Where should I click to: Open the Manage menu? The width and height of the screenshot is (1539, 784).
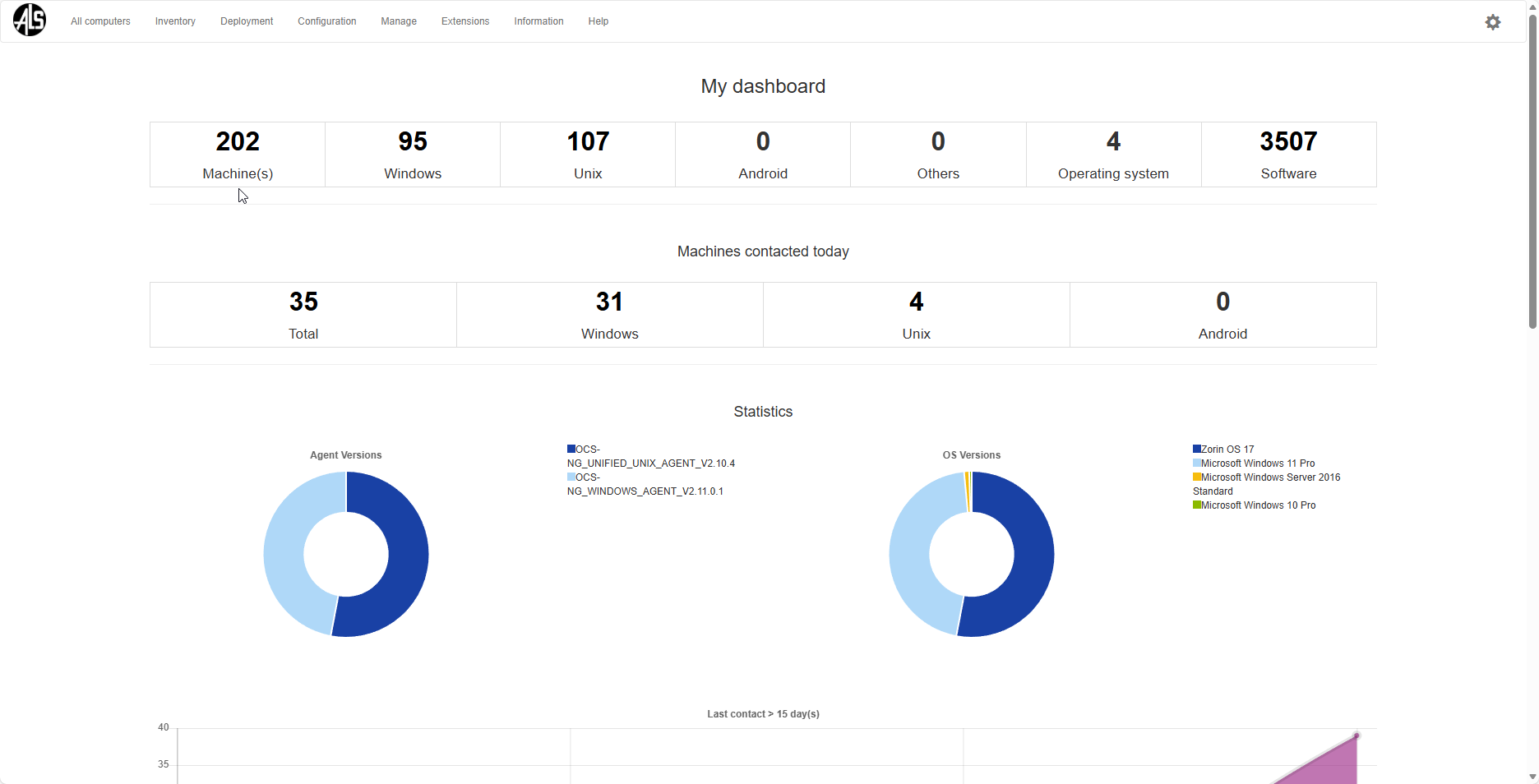tap(399, 21)
